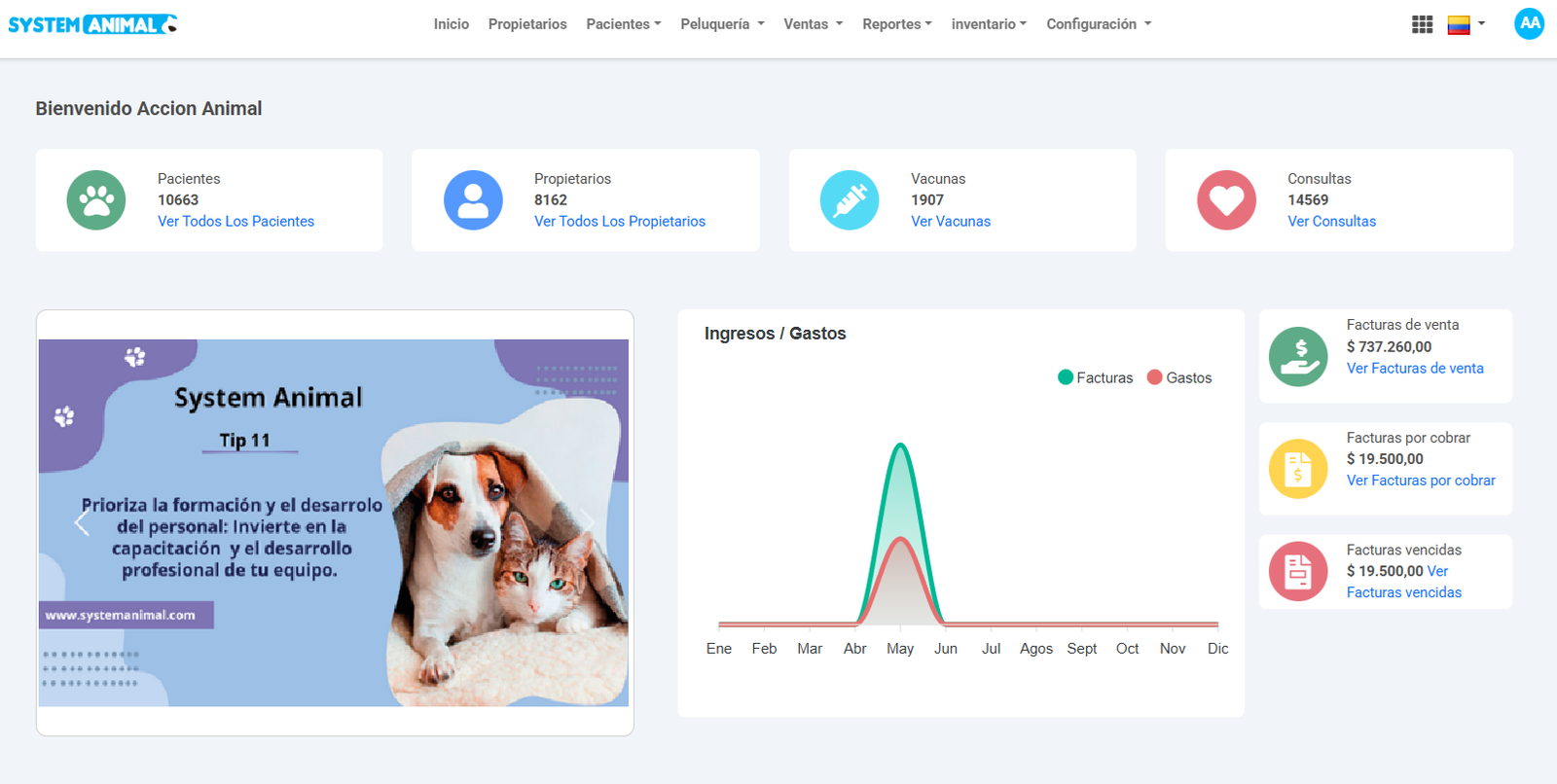This screenshot has height=784, width=1557.
Task: Open Ver Todos Los Propietarios link
Action: coord(620,222)
